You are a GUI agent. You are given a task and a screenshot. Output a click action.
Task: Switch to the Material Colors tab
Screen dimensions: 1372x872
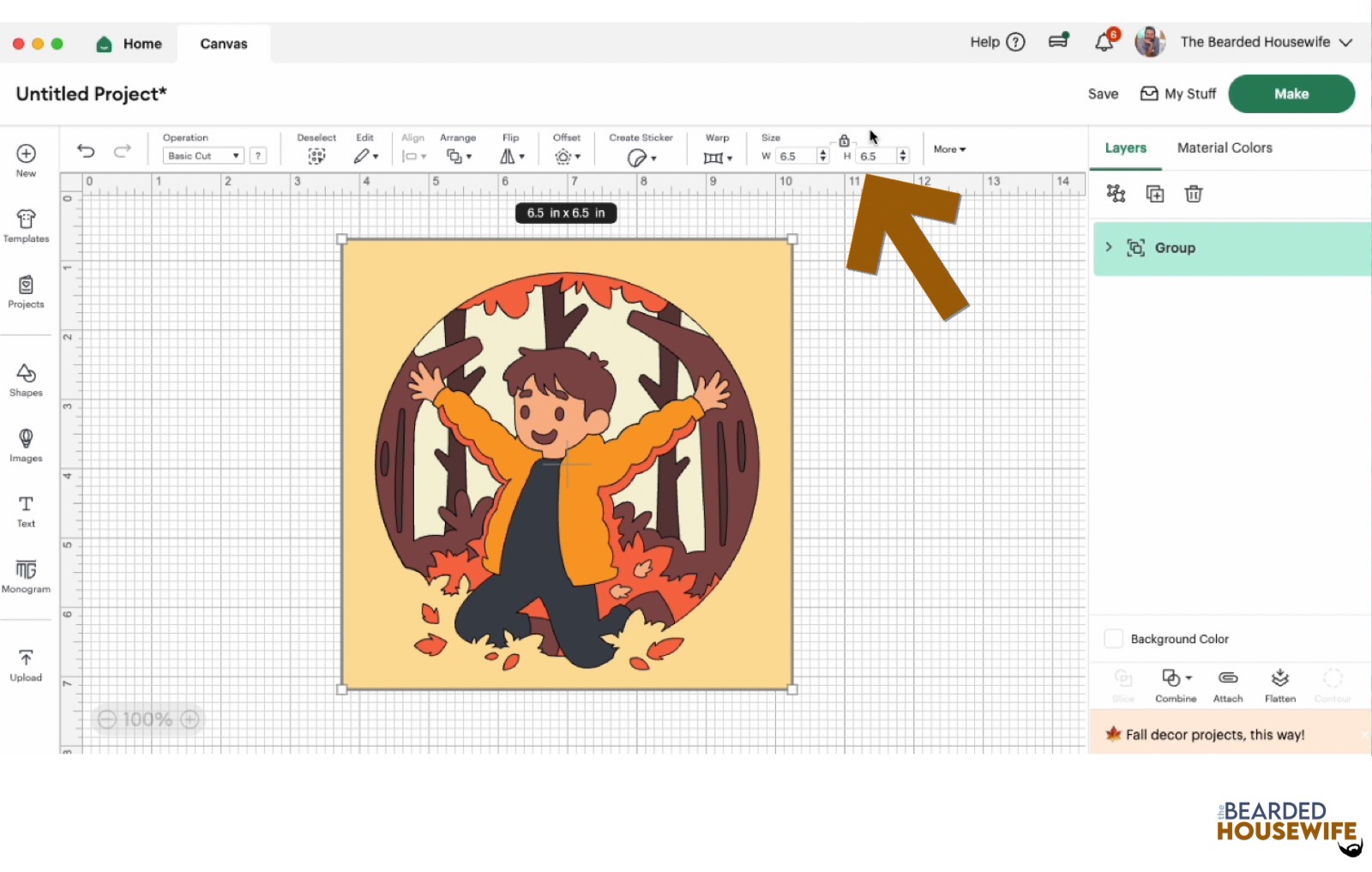pyautogui.click(x=1224, y=147)
